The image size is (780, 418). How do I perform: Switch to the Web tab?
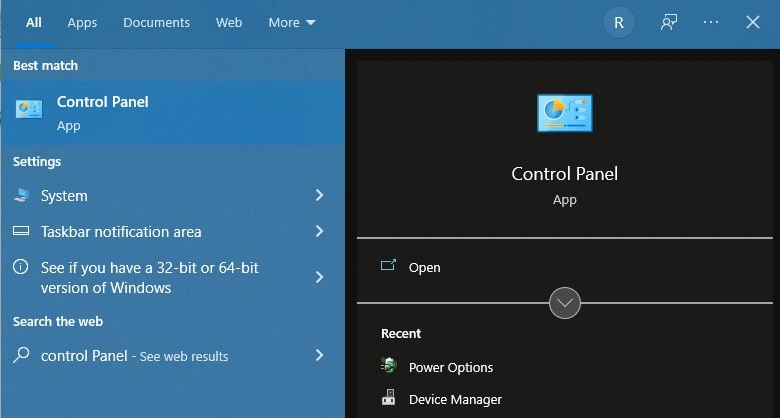click(229, 22)
